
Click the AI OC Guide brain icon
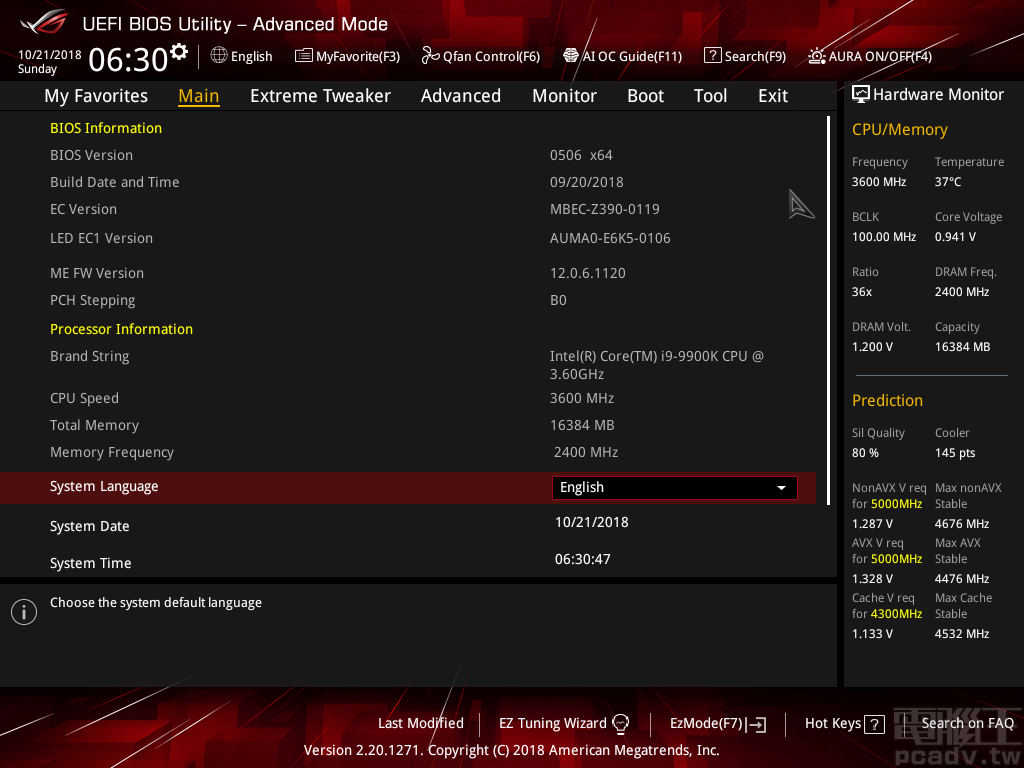pyautogui.click(x=571, y=56)
